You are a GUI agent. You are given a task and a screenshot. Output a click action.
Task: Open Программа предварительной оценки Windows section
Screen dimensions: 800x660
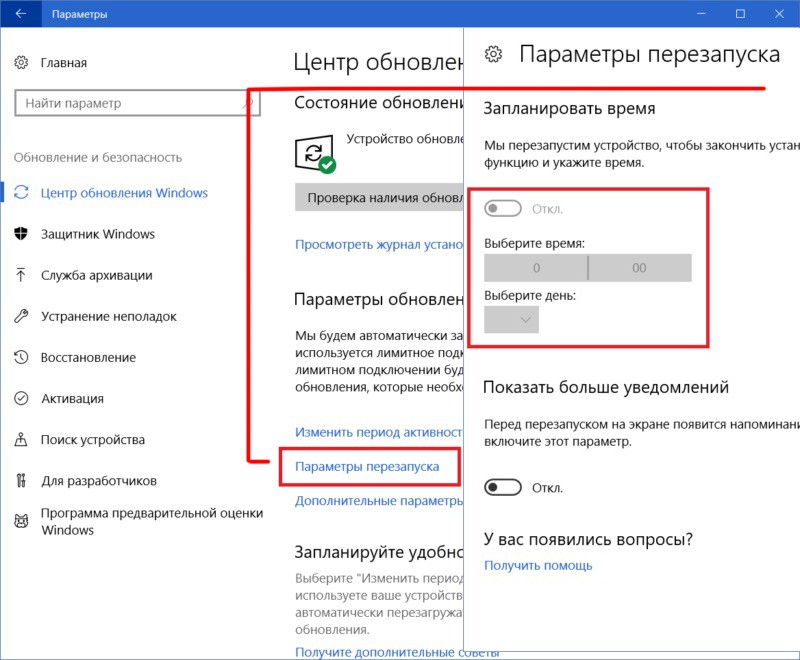coord(152,521)
